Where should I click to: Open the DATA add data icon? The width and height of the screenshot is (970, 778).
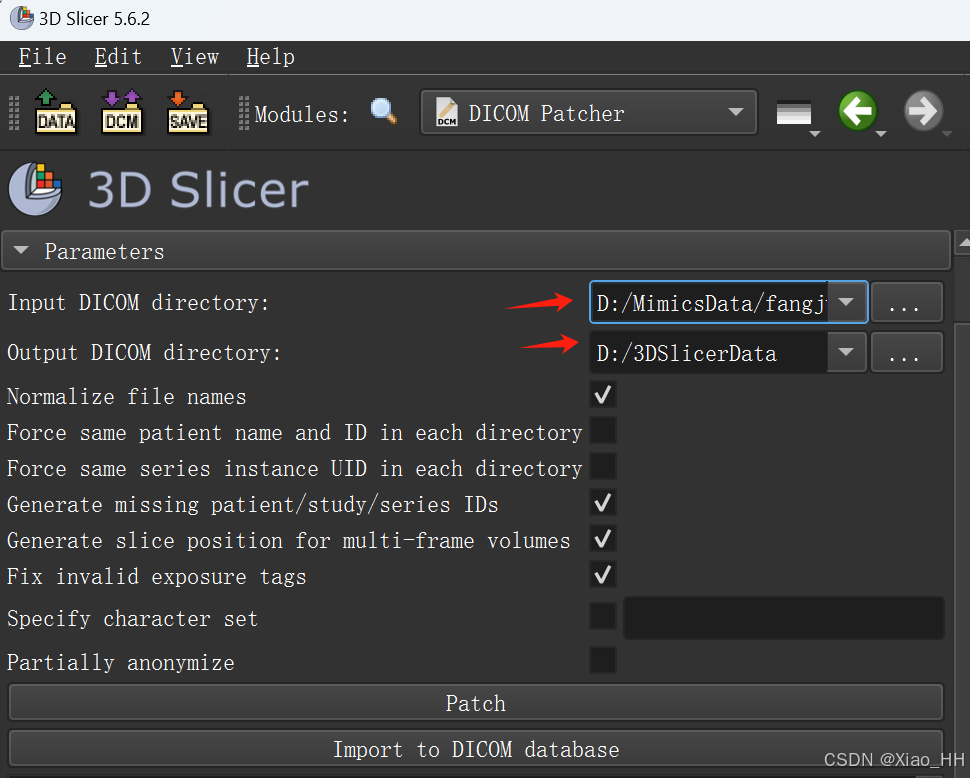[56, 112]
